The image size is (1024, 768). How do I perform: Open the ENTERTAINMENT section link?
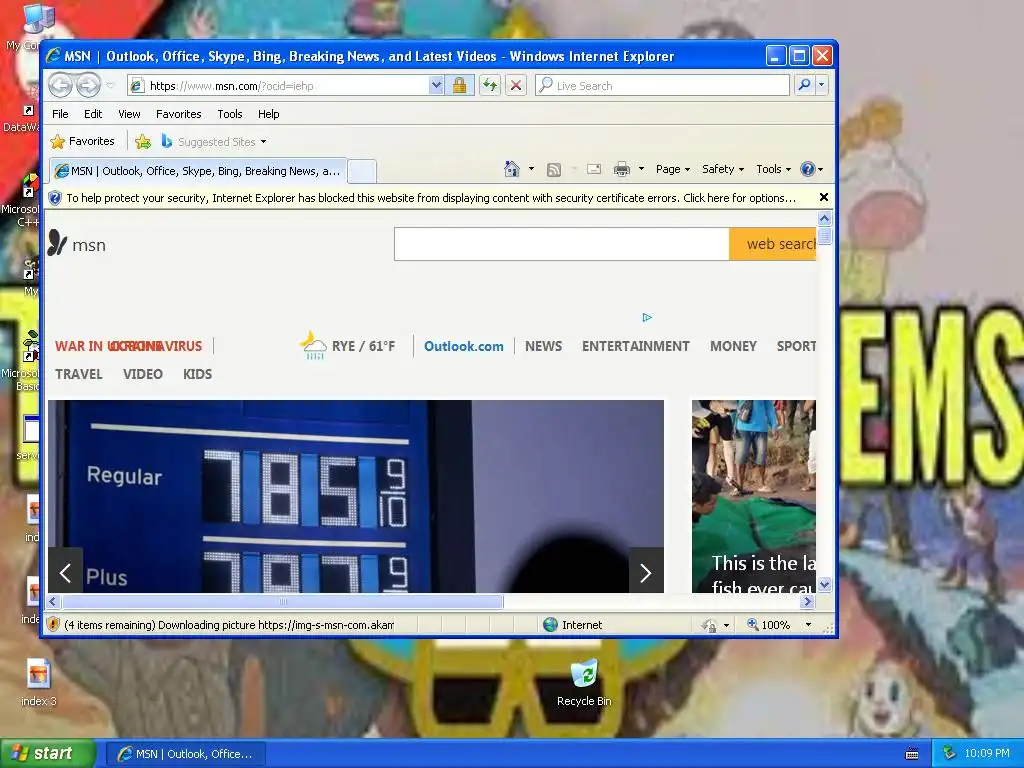635,346
